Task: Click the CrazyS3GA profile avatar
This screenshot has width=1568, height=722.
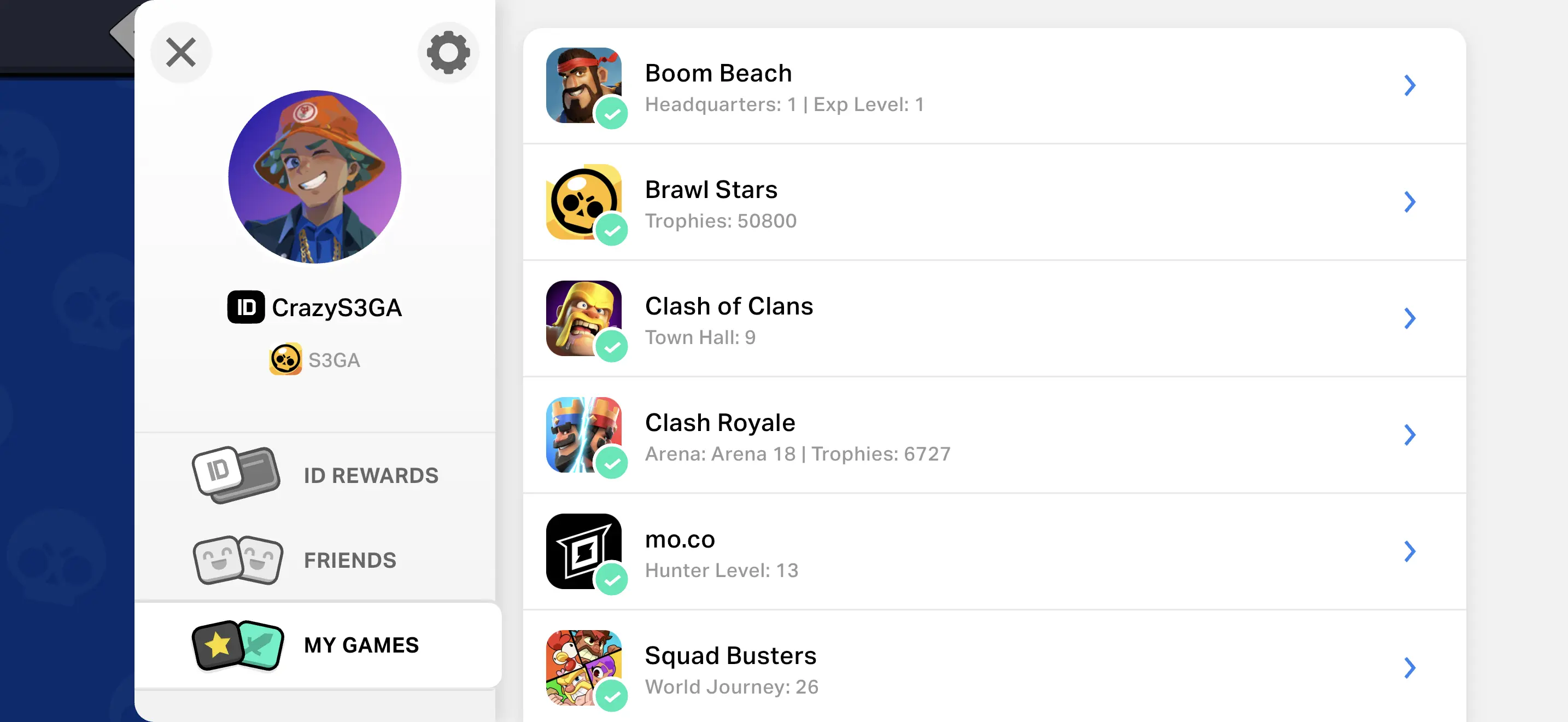Action: (315, 177)
